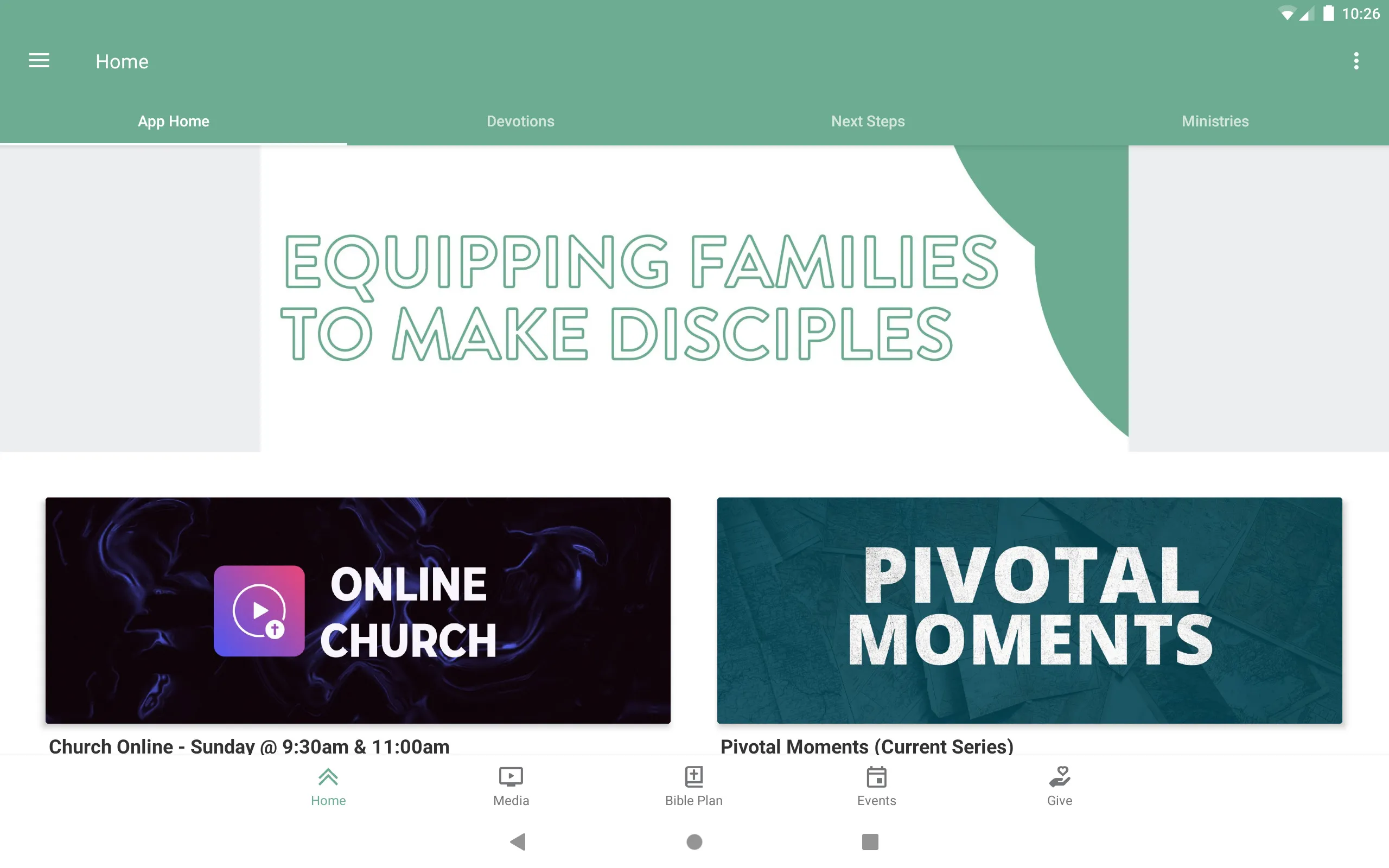
Task: Open the Next Steps section
Action: (868, 120)
